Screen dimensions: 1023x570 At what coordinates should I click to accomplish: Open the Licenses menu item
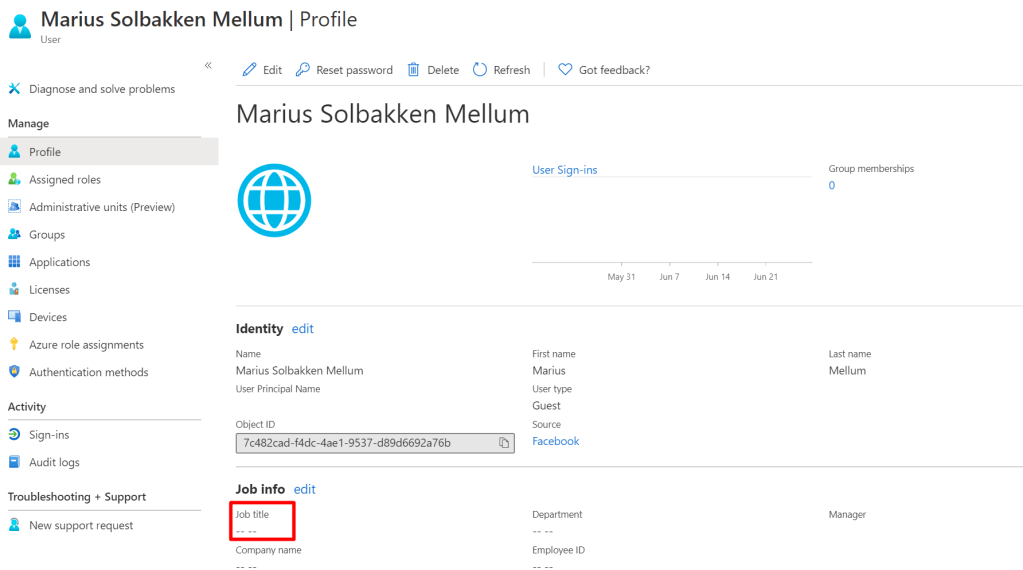(x=49, y=290)
